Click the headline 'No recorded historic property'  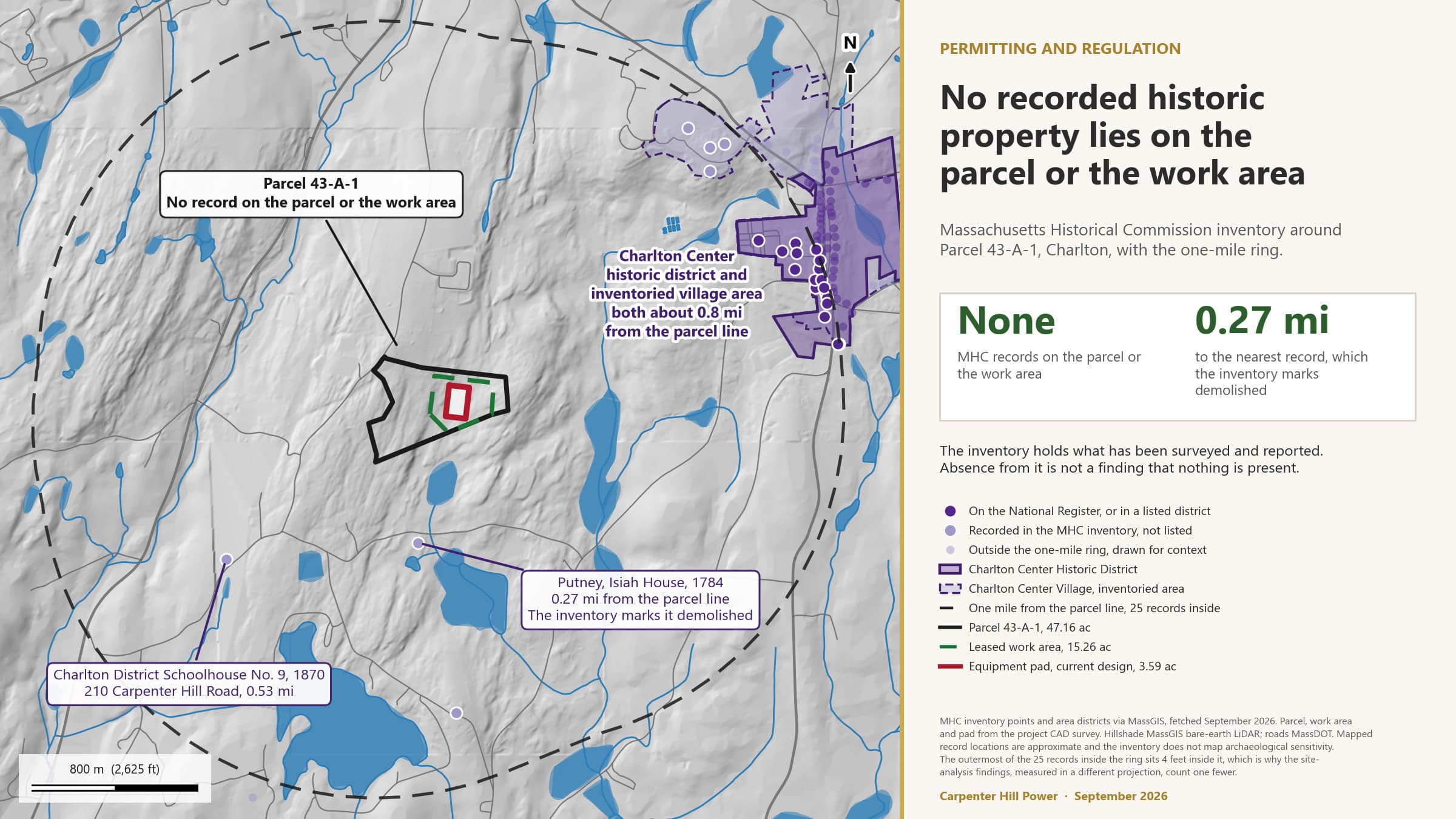click(1122, 135)
